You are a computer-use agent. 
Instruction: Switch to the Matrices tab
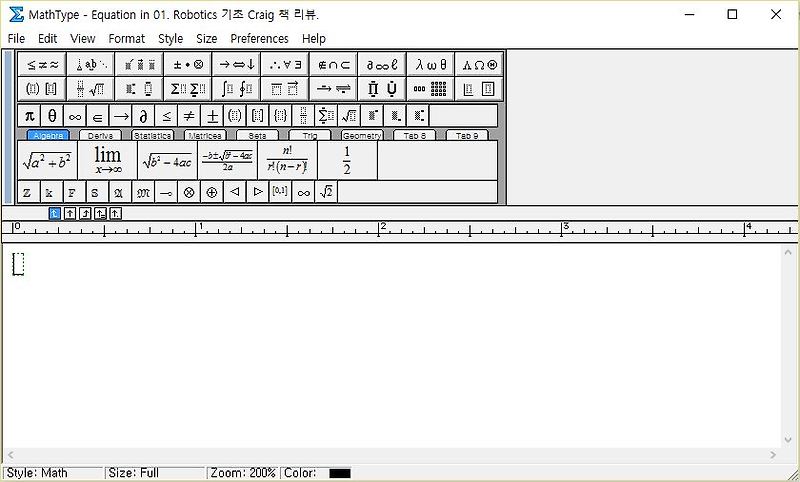pos(205,135)
